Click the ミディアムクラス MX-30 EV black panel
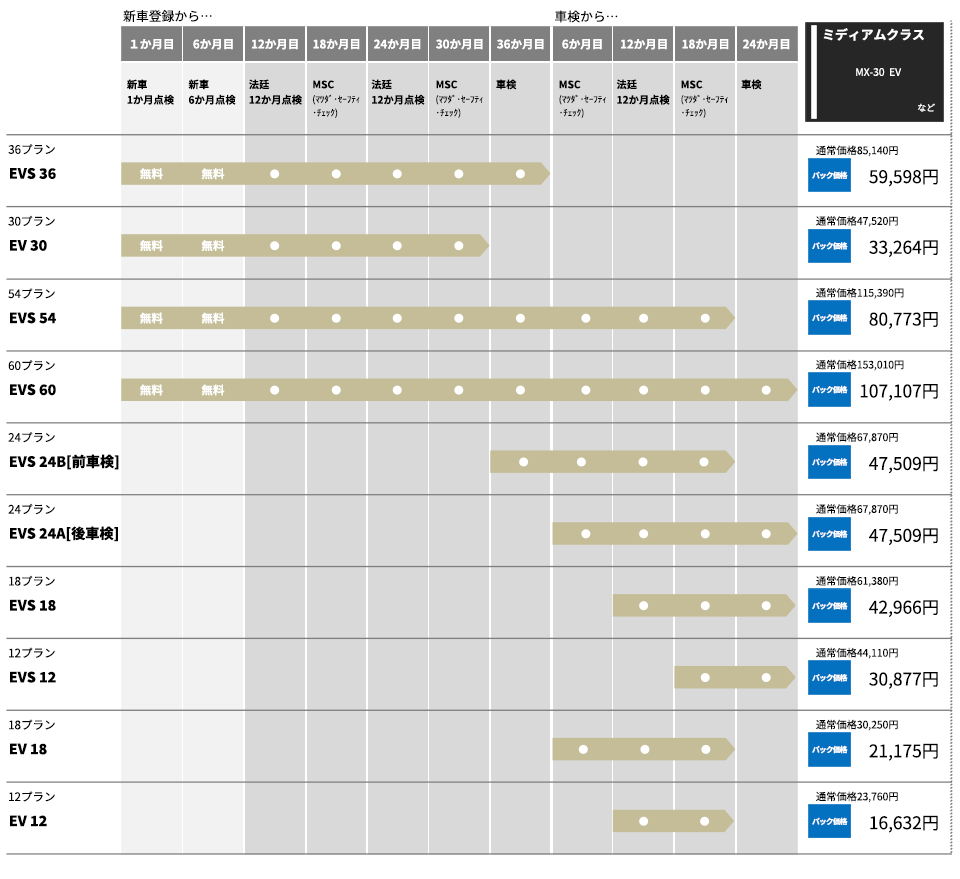 (874, 72)
